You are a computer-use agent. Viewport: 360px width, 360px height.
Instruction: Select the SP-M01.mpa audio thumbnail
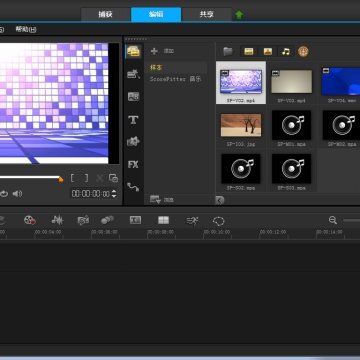(292, 125)
